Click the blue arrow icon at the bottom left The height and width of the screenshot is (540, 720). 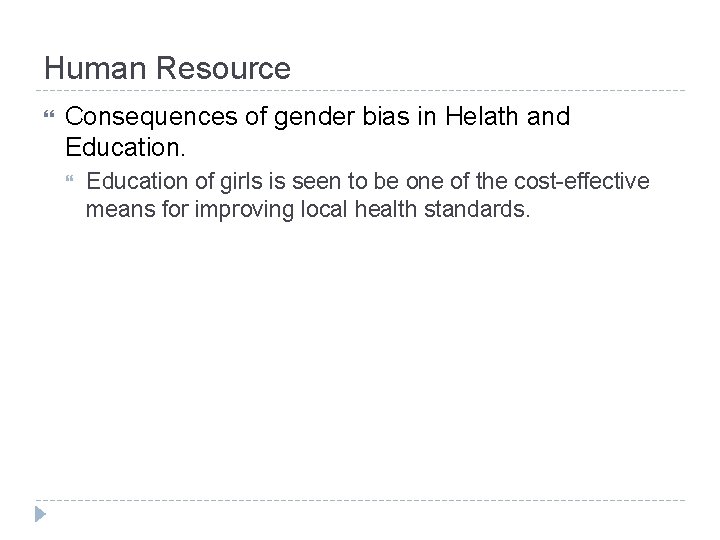(x=39, y=514)
